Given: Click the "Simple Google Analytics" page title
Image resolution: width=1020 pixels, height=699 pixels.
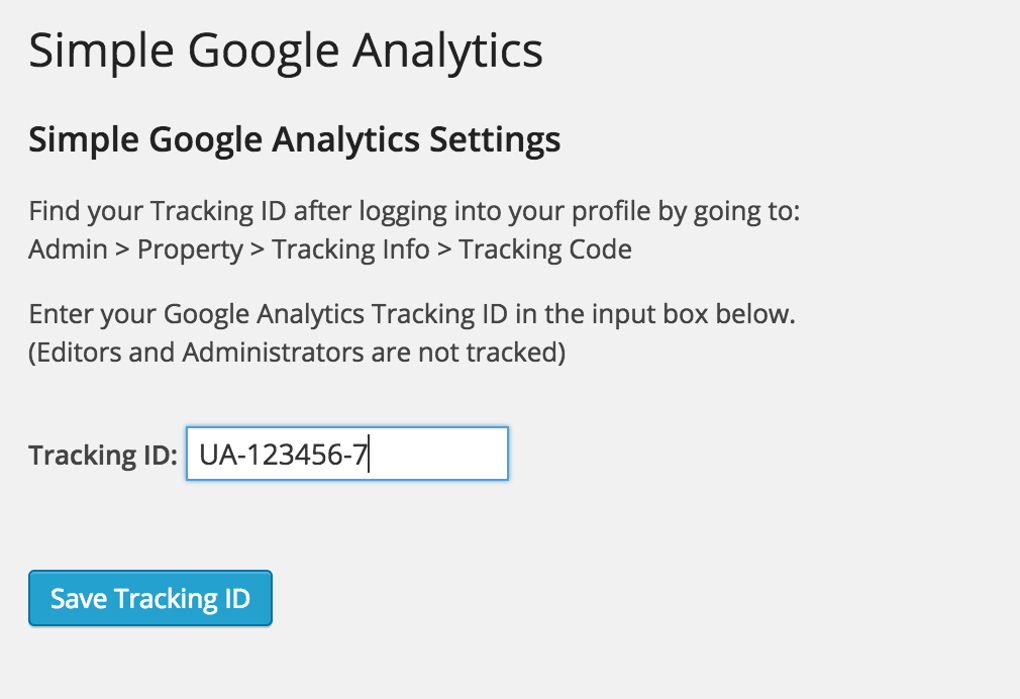Looking at the screenshot, I should [x=286, y=50].
